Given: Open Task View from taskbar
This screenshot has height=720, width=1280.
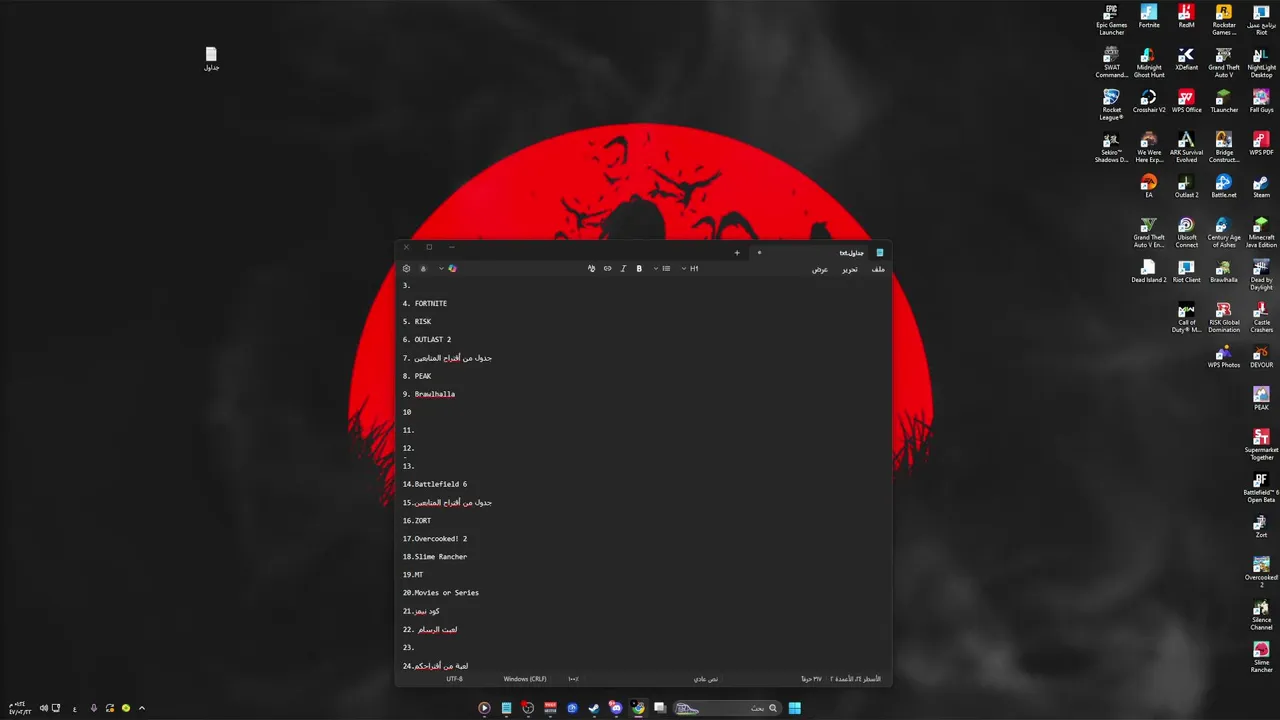Looking at the screenshot, I should click(660, 708).
